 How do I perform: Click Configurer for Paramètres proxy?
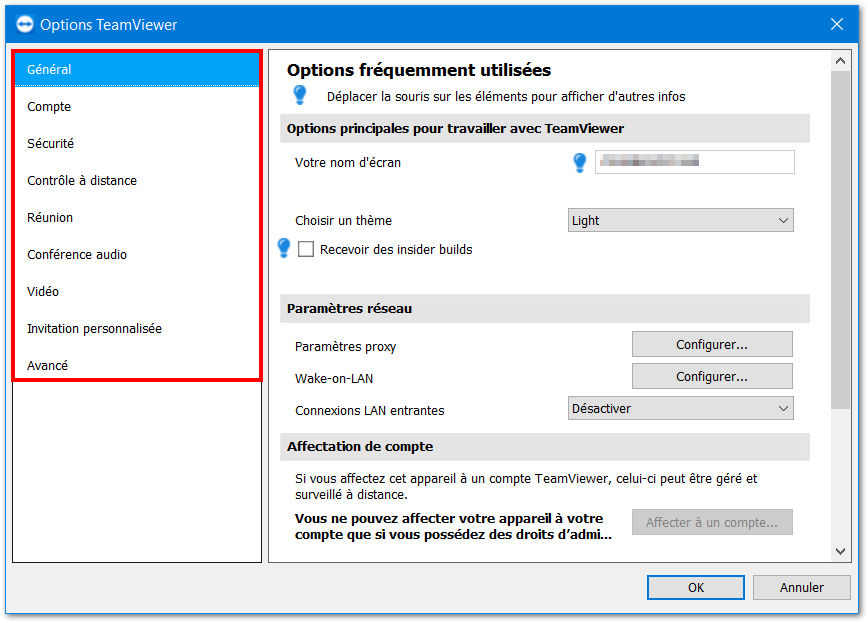coord(712,344)
